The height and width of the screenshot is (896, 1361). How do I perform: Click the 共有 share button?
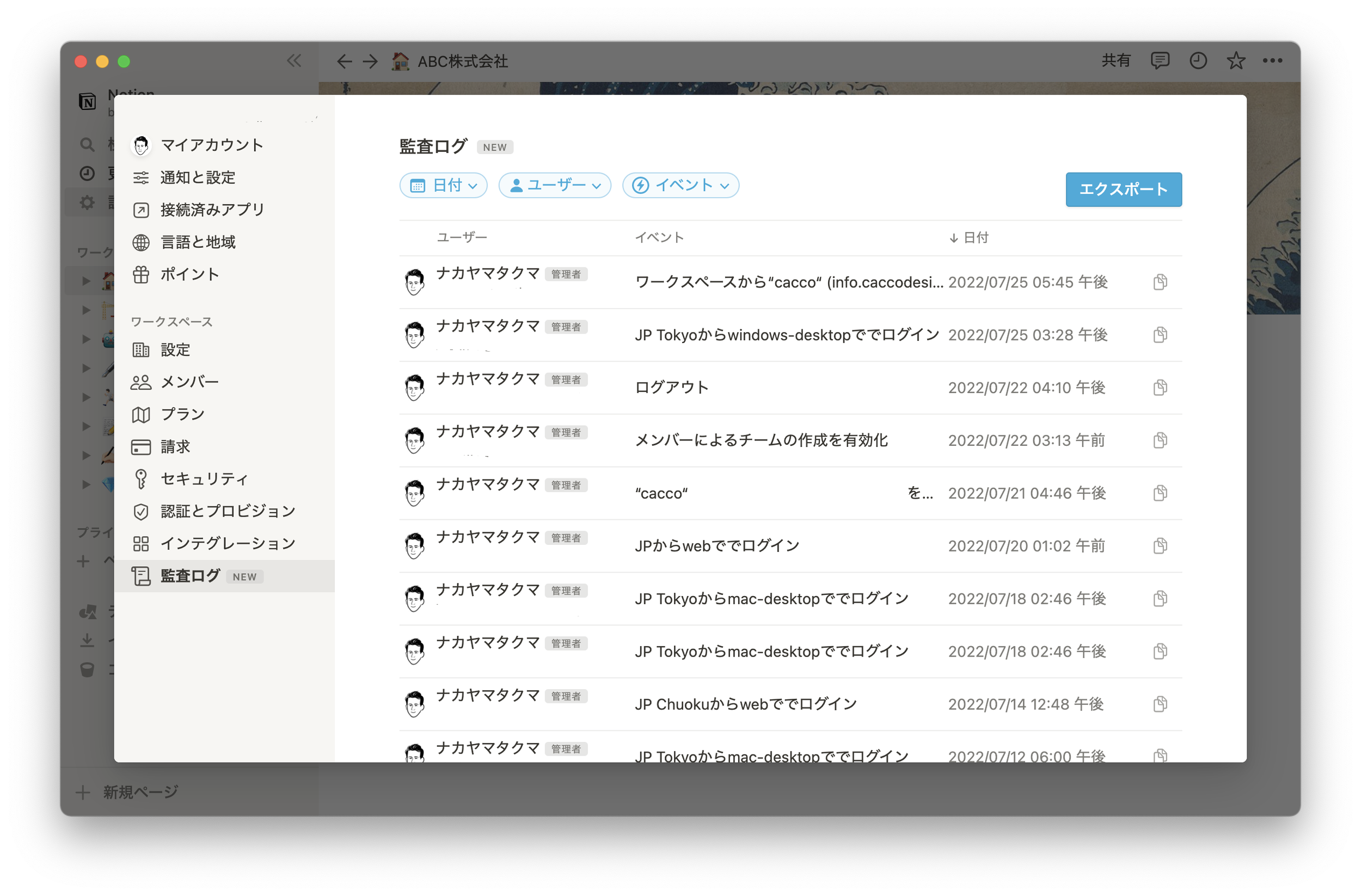(x=1115, y=60)
